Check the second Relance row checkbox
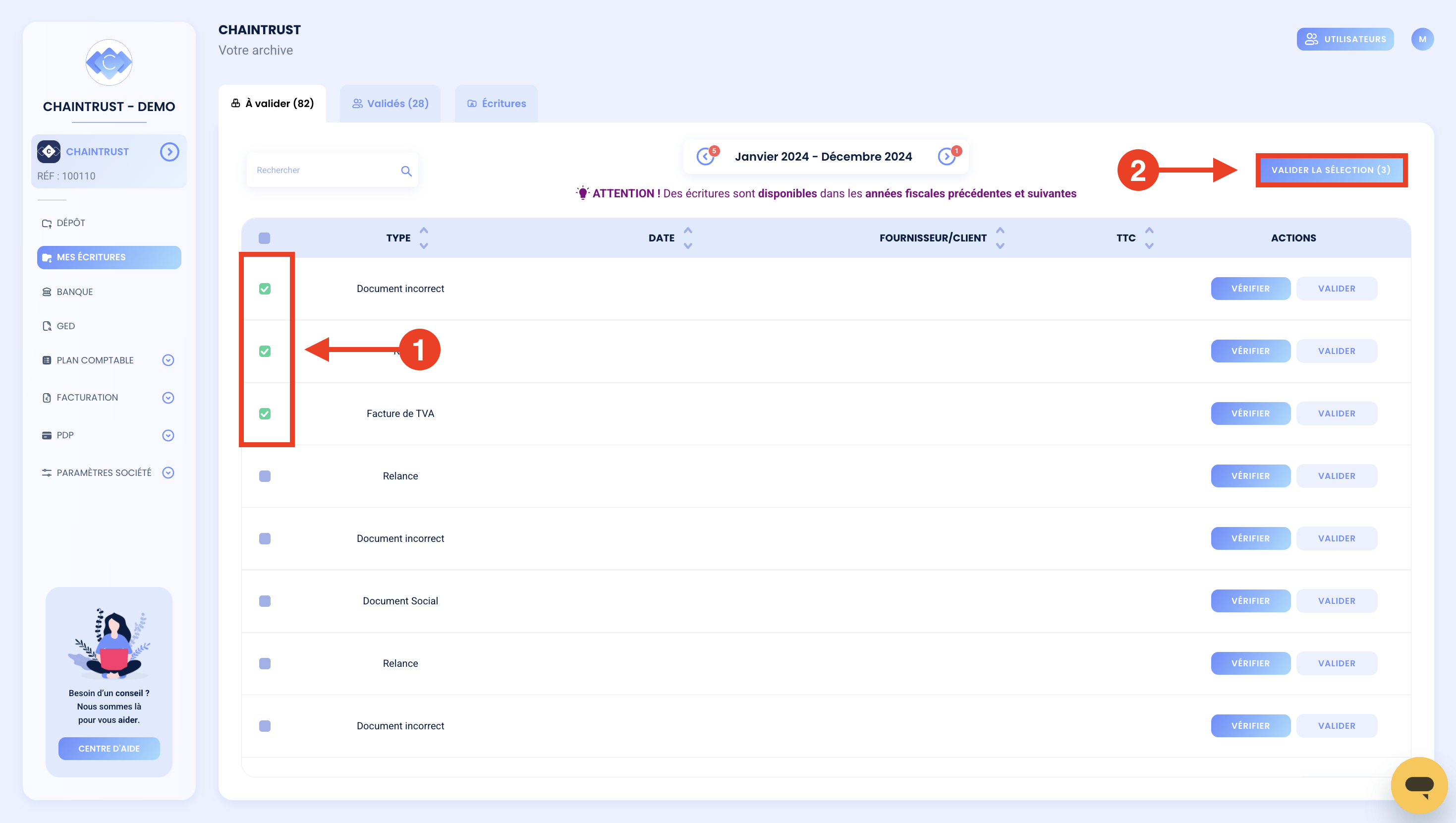The image size is (1456, 823). tap(265, 663)
